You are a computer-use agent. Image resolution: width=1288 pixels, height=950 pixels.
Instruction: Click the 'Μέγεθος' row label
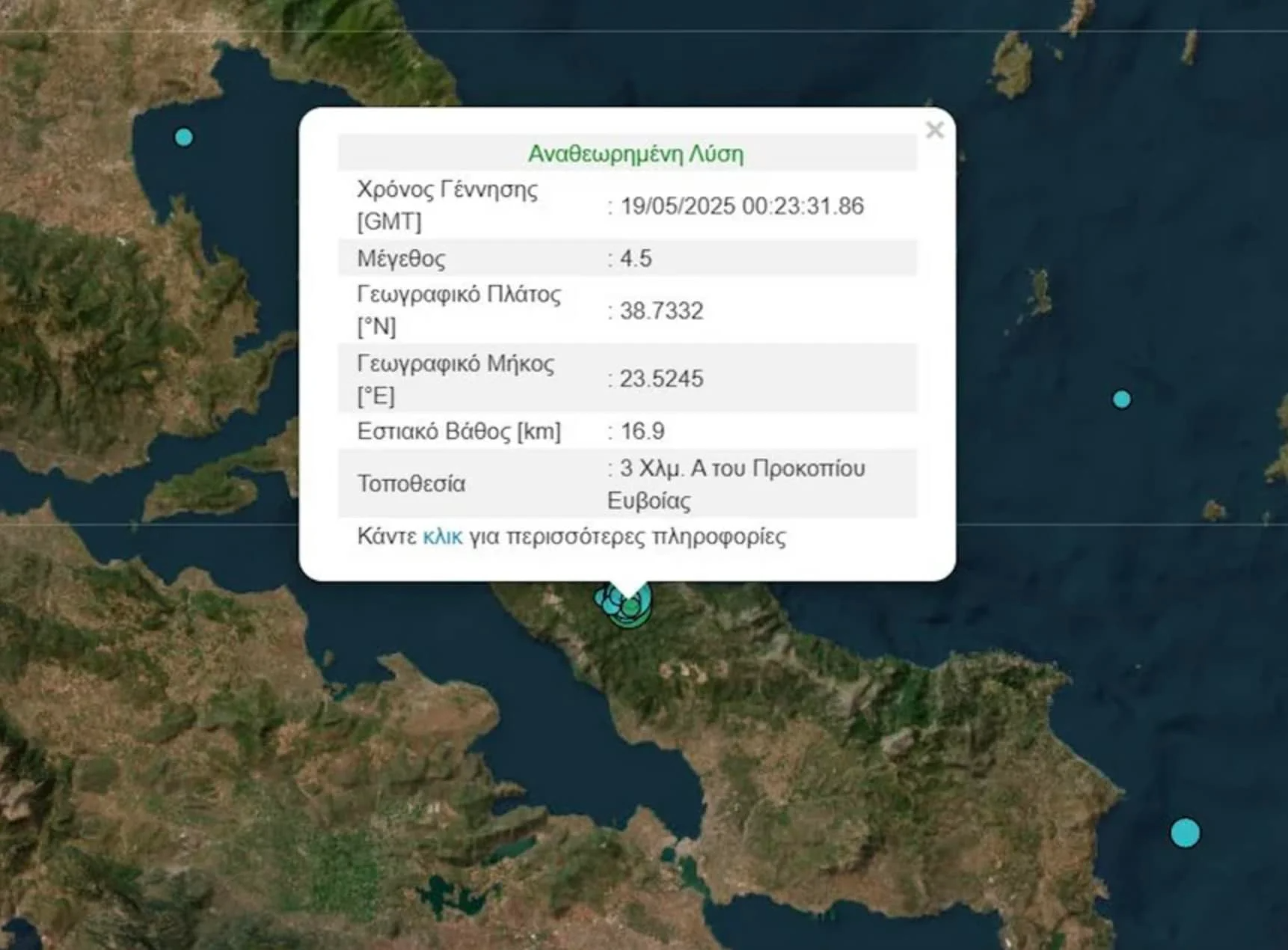coord(401,259)
